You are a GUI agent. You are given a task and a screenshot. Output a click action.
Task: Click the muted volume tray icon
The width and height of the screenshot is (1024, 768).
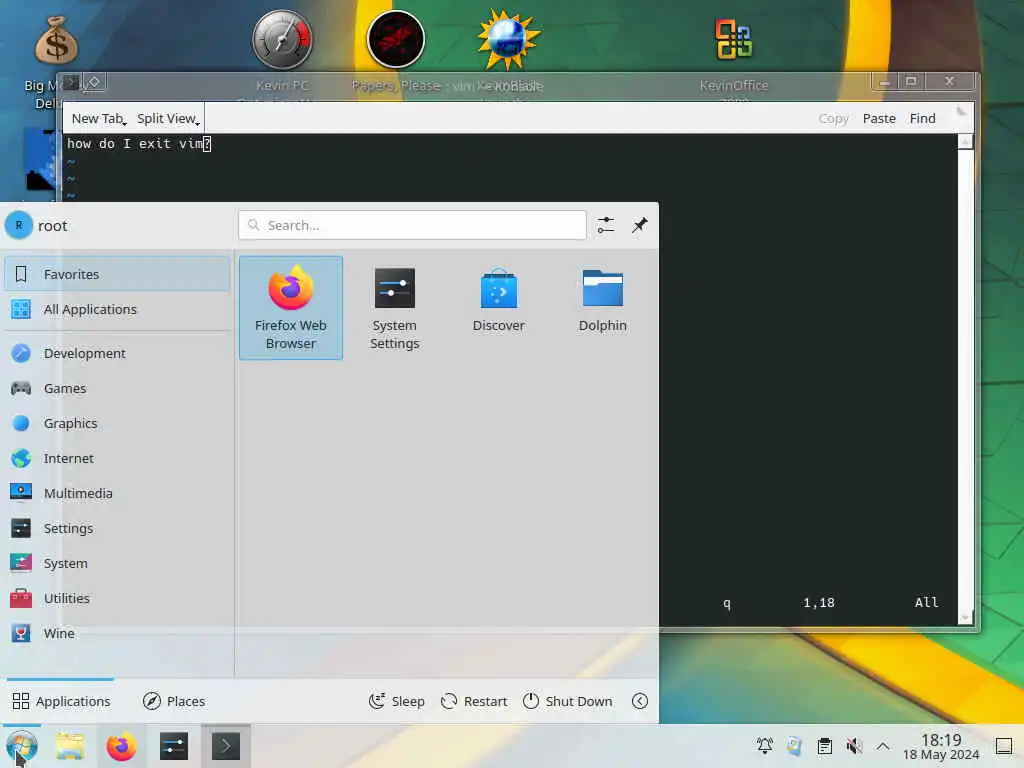[854, 746]
